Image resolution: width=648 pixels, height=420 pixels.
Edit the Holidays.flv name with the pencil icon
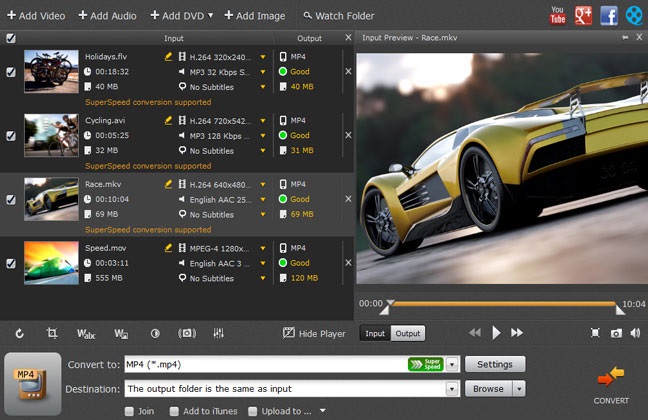[168, 57]
